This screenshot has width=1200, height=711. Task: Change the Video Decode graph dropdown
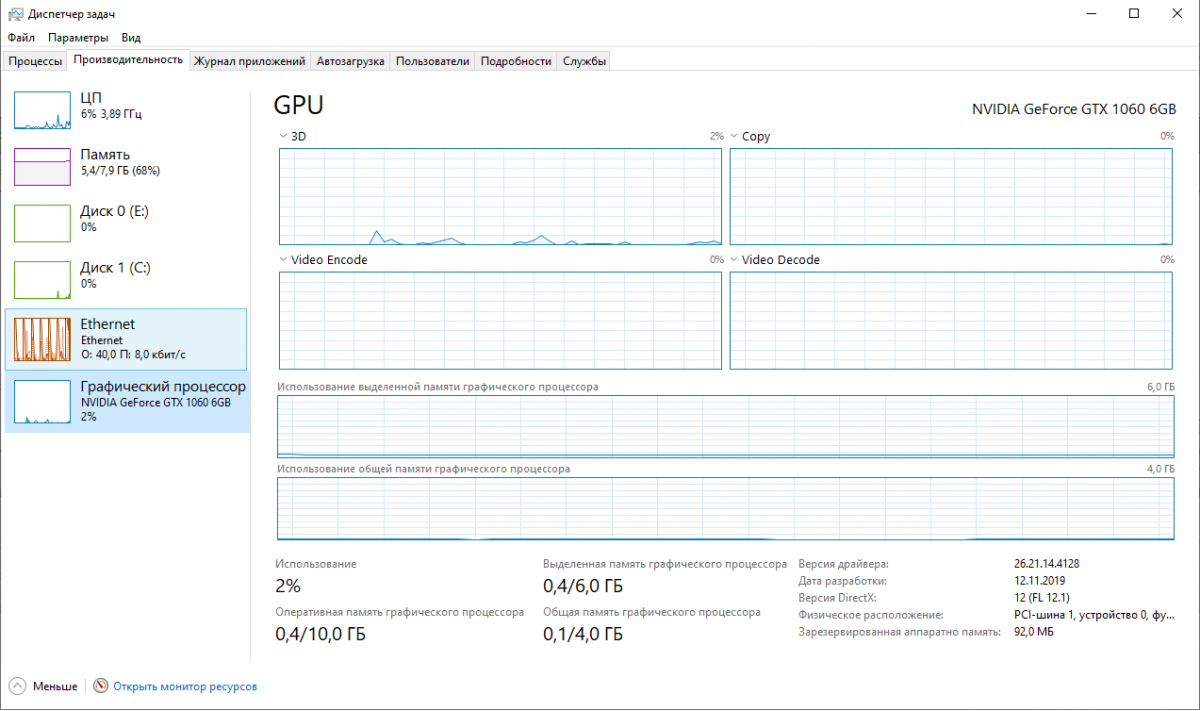click(x=734, y=260)
